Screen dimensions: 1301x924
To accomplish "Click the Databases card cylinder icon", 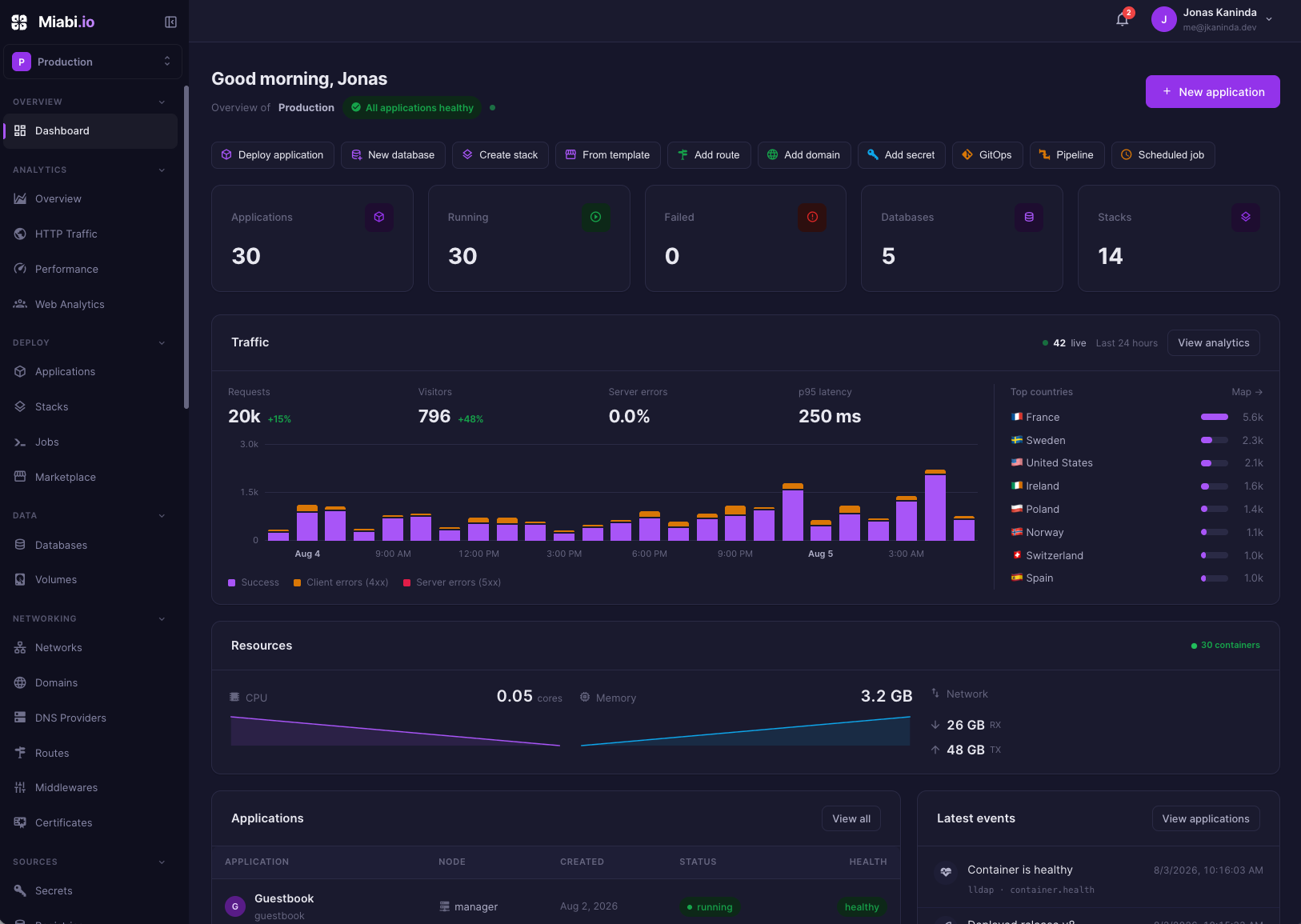I will (1029, 217).
